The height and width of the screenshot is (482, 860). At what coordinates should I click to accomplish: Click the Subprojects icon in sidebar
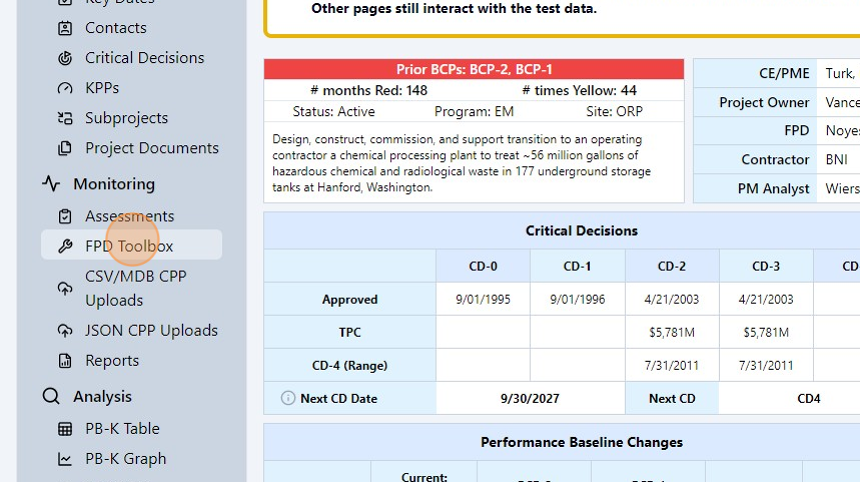pyautogui.click(x=65, y=118)
